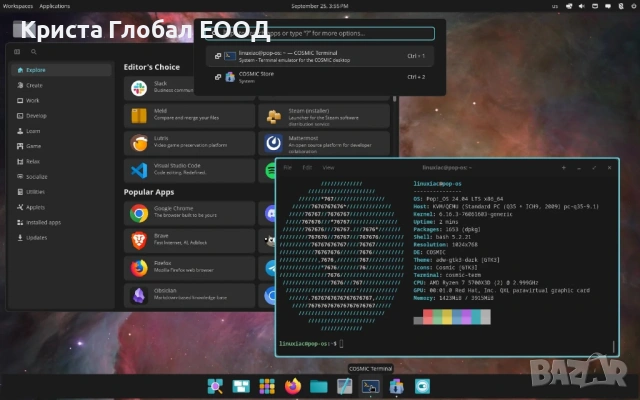Open Updates in the Store sidebar
Viewport: 640px width, 400px height.
pos(61,238)
